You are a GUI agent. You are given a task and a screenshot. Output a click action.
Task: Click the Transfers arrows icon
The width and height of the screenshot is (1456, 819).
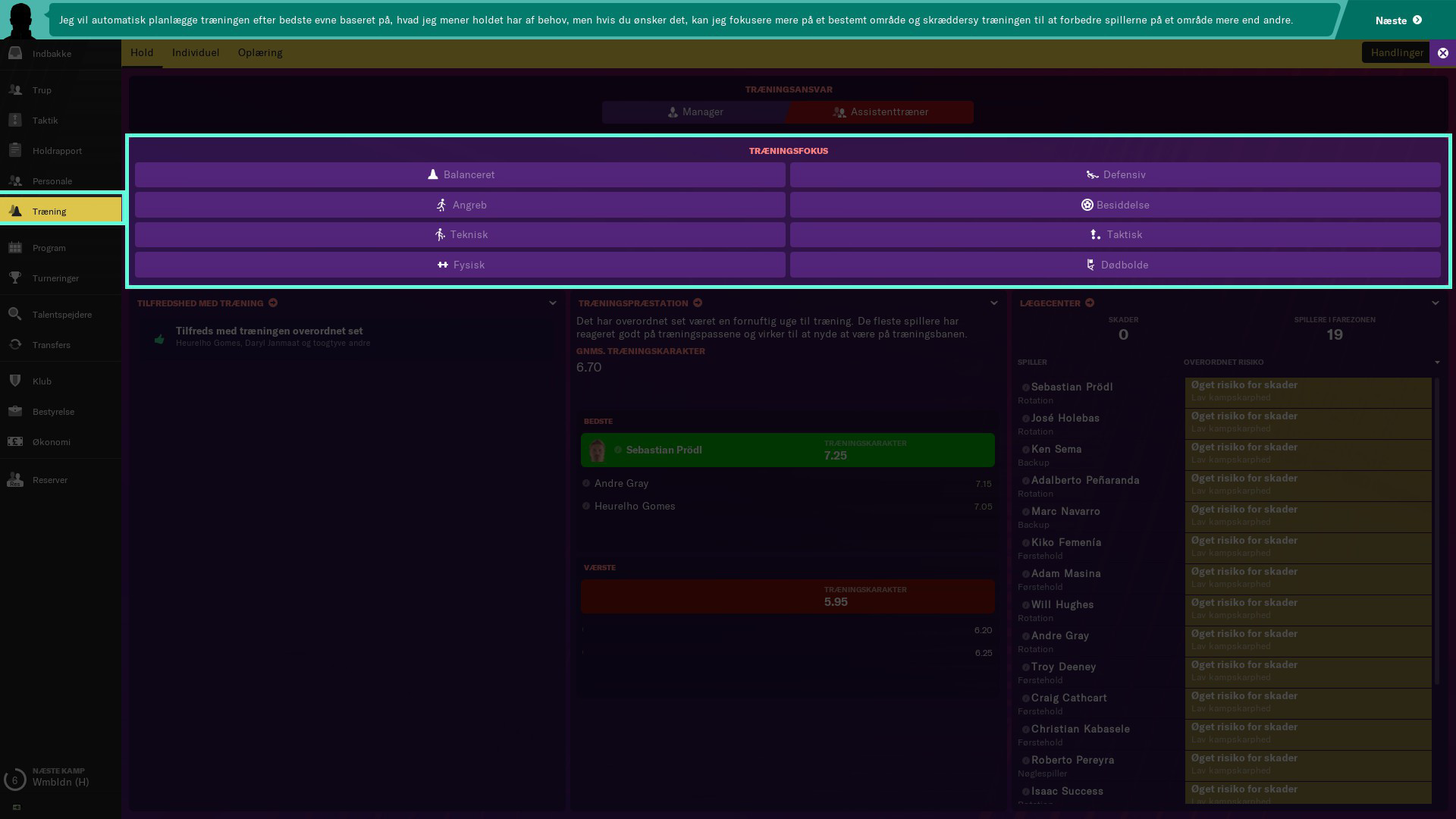tap(15, 344)
